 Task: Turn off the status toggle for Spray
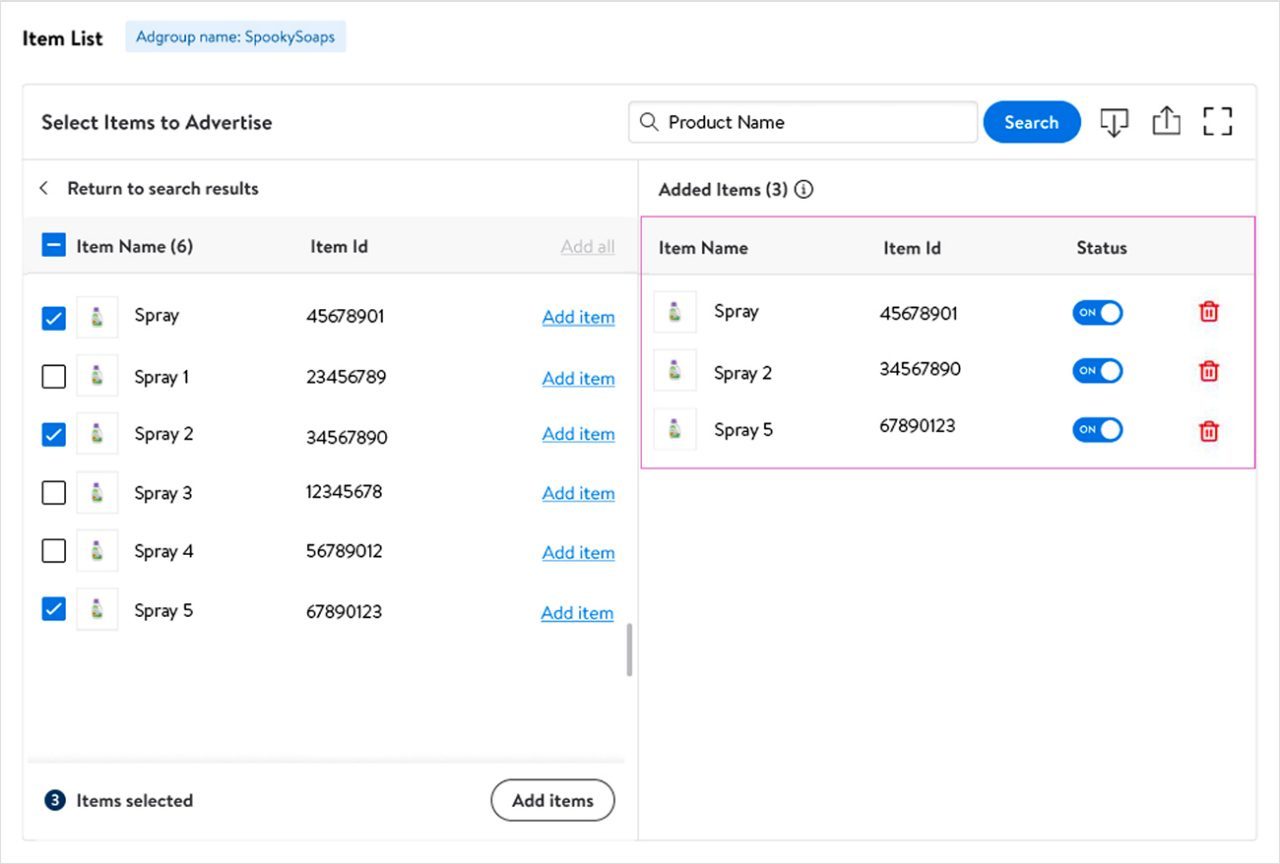click(1097, 312)
